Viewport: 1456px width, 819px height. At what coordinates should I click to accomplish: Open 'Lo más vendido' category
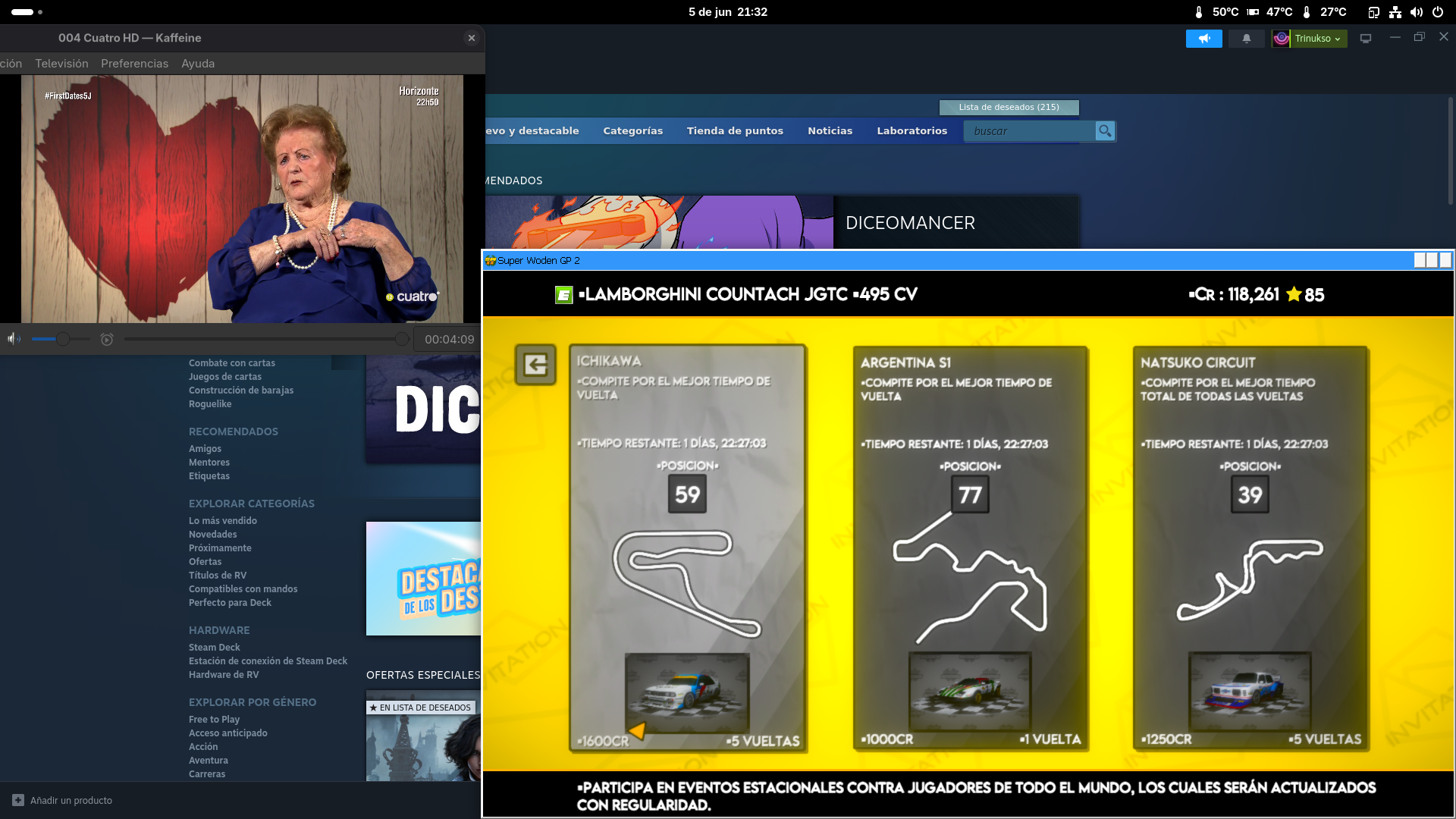point(223,521)
